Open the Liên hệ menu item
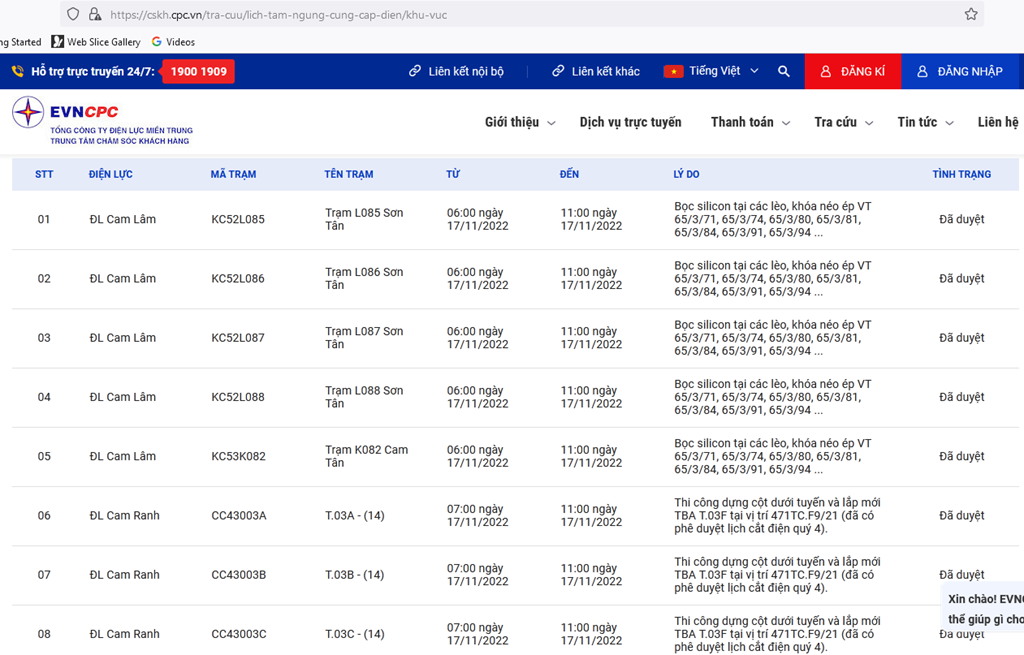The image size is (1024, 655). pyautogui.click(x=997, y=122)
